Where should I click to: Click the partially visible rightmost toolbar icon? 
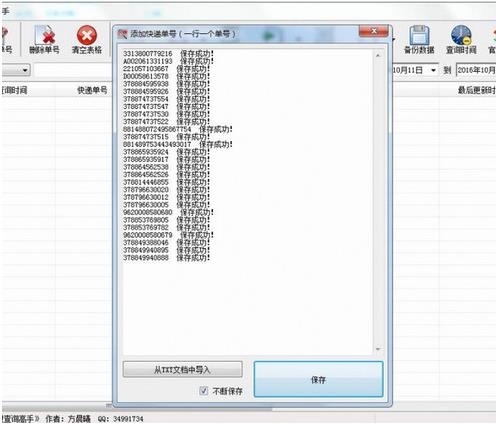[x=493, y=35]
